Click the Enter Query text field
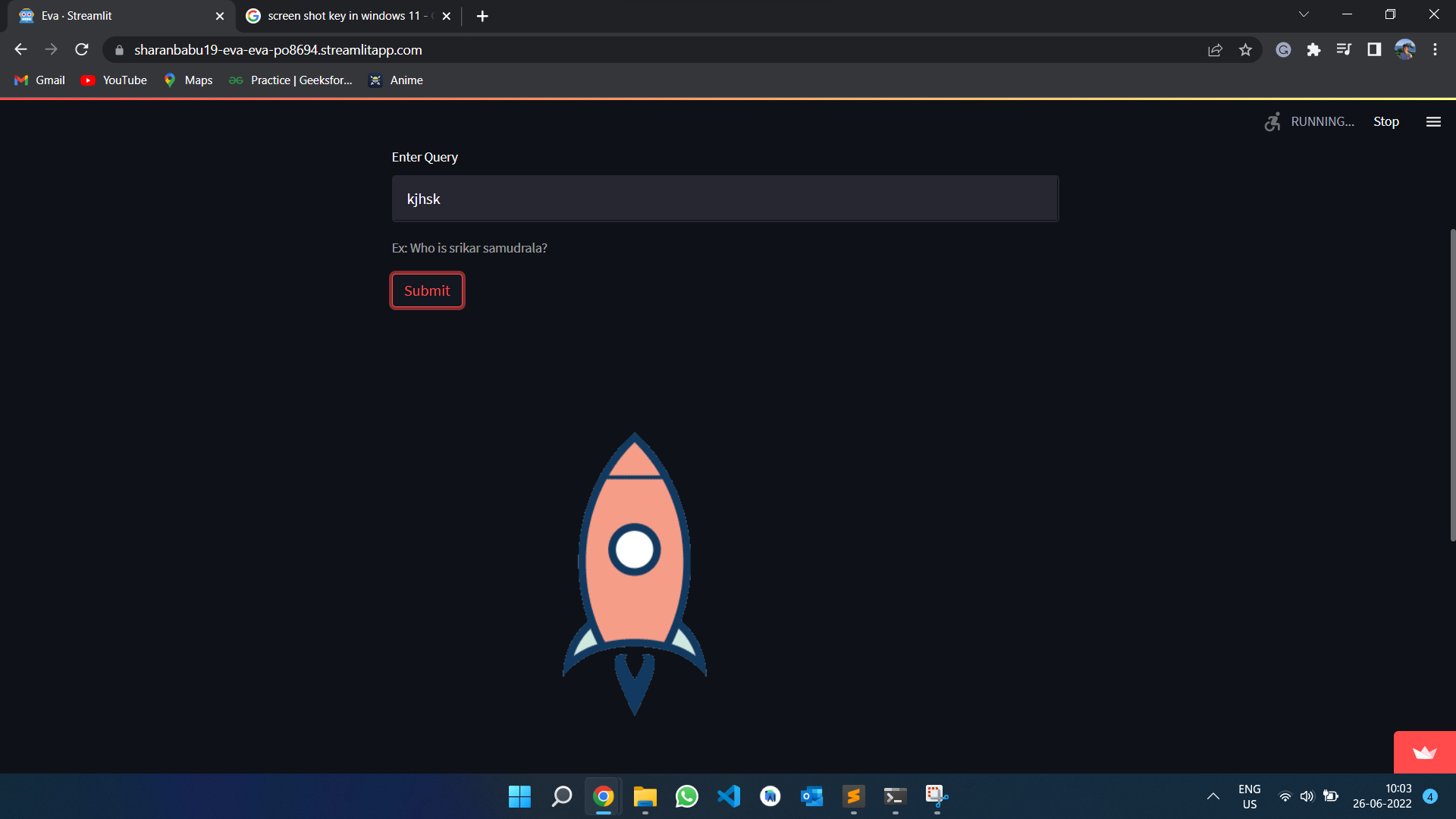The height and width of the screenshot is (819, 1456). (x=724, y=199)
